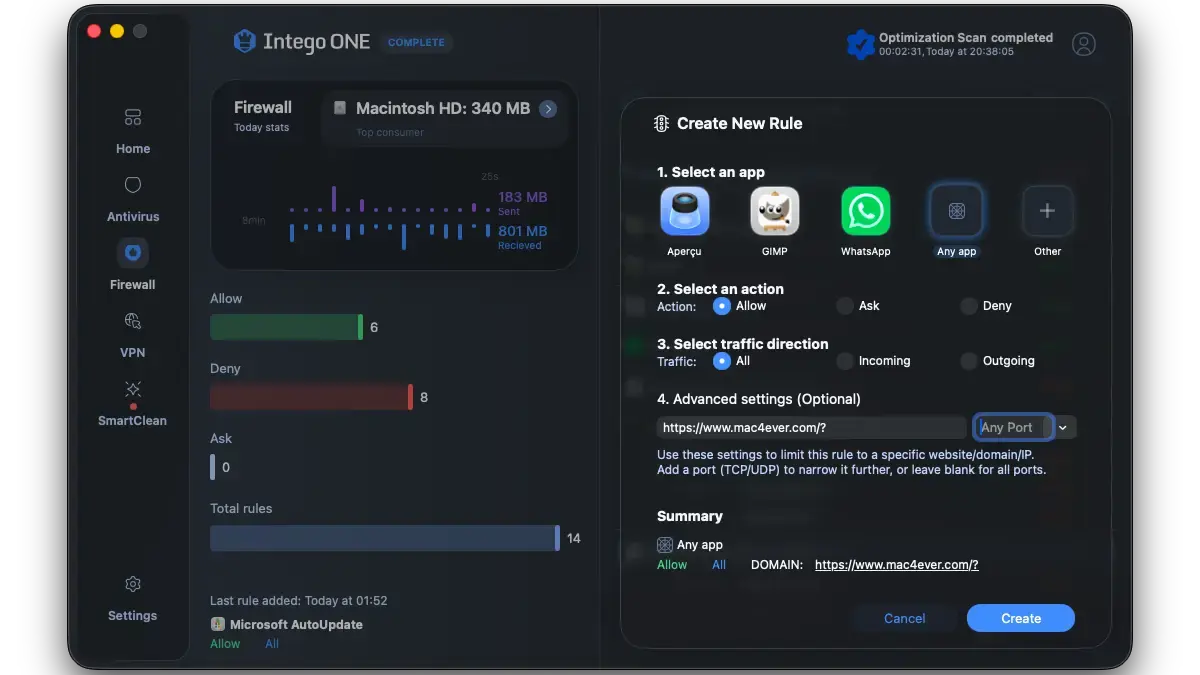Open the user account profile icon

pyautogui.click(x=1083, y=44)
